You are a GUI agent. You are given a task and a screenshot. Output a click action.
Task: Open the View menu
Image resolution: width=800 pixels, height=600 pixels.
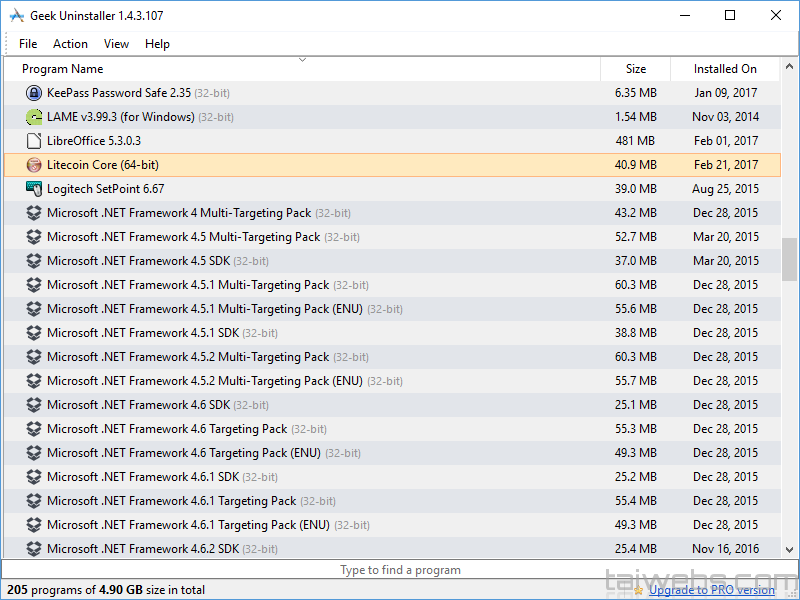pyautogui.click(x=116, y=44)
